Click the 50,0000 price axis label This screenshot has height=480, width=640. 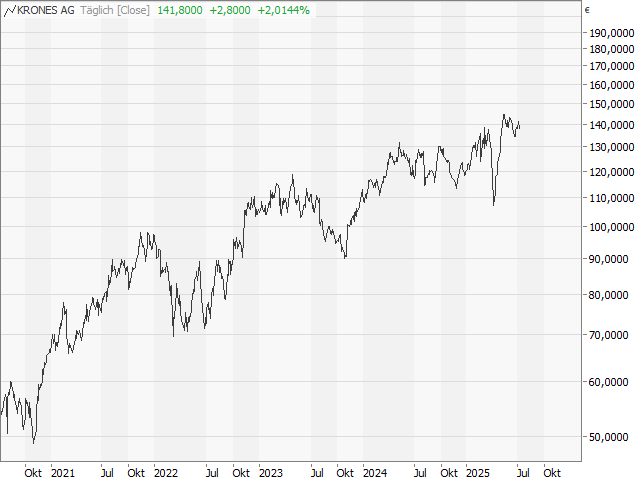tap(609, 437)
